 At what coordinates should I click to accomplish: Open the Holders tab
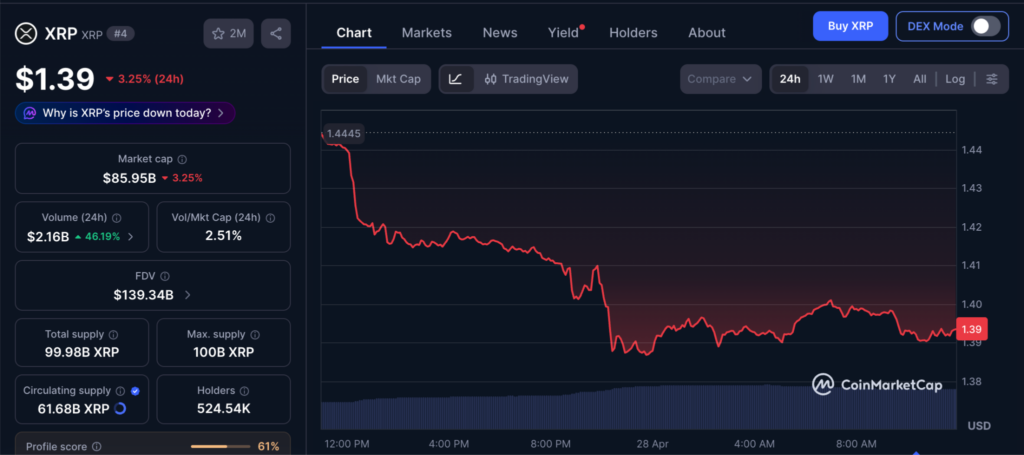click(633, 33)
